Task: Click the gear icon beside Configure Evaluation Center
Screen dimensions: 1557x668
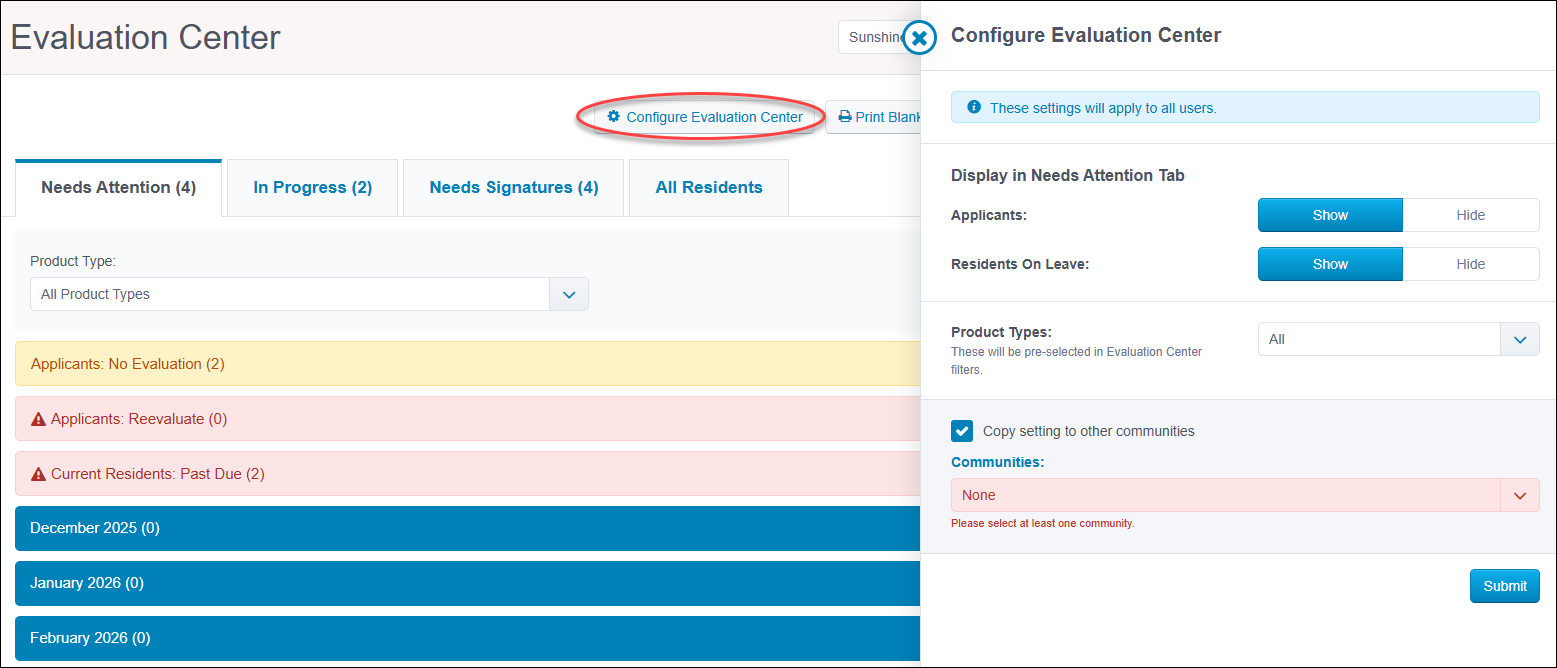Action: pos(614,116)
